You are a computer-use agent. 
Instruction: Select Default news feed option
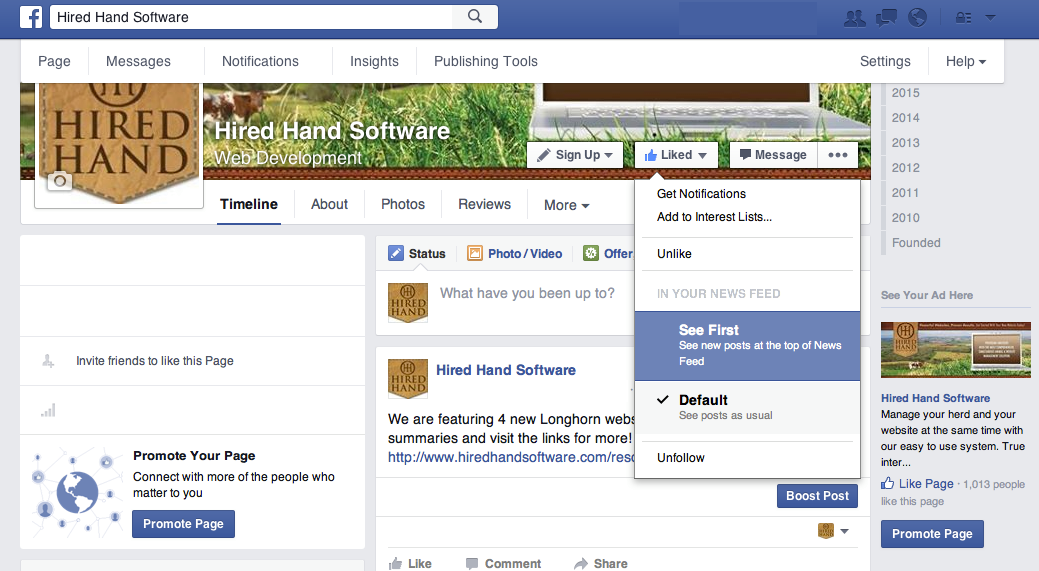[747, 407]
